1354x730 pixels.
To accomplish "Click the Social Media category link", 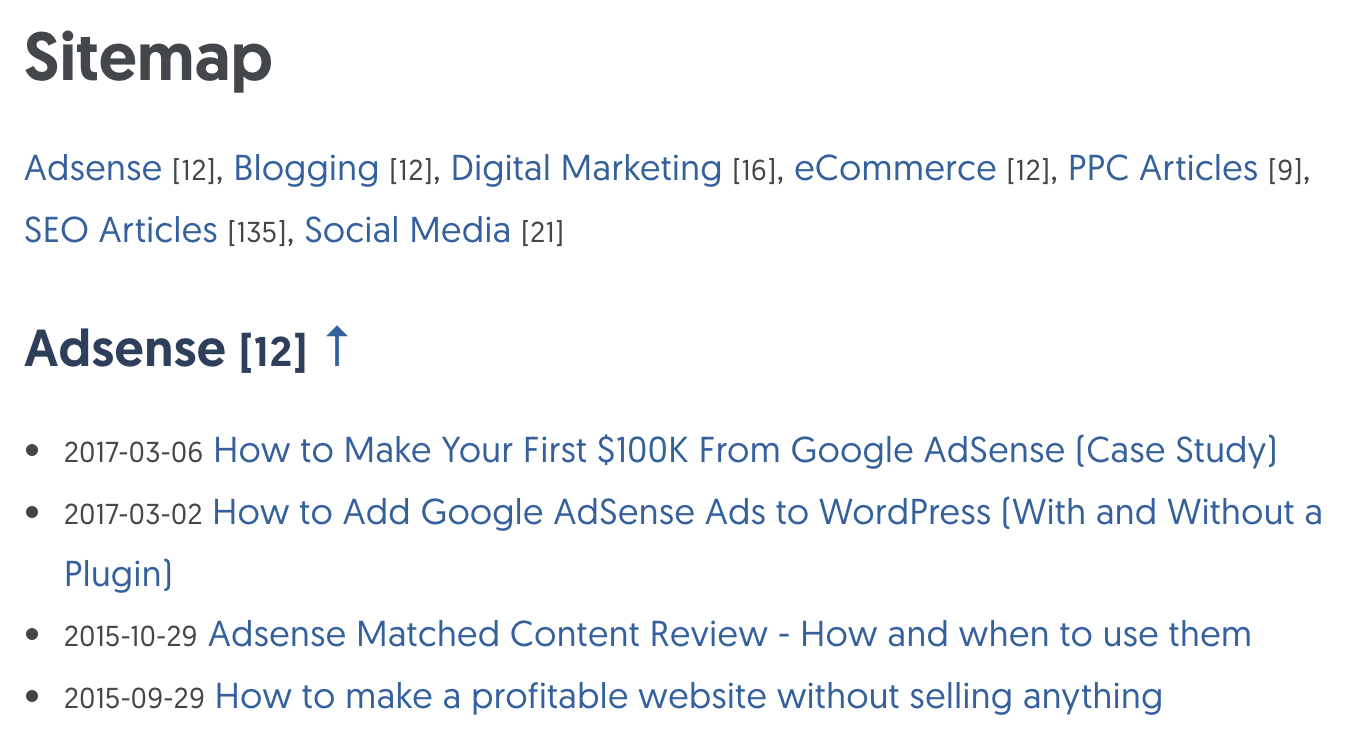I will [407, 230].
